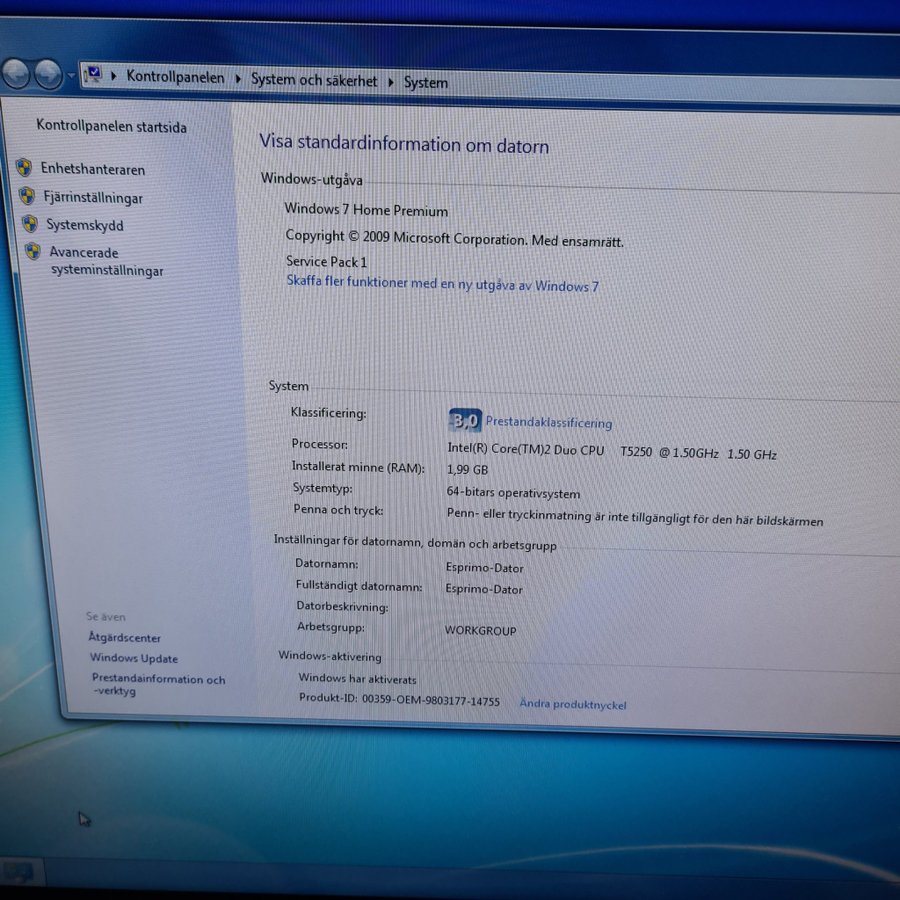
Task: Select System och säkerhet in the breadcrumb
Action: click(314, 80)
